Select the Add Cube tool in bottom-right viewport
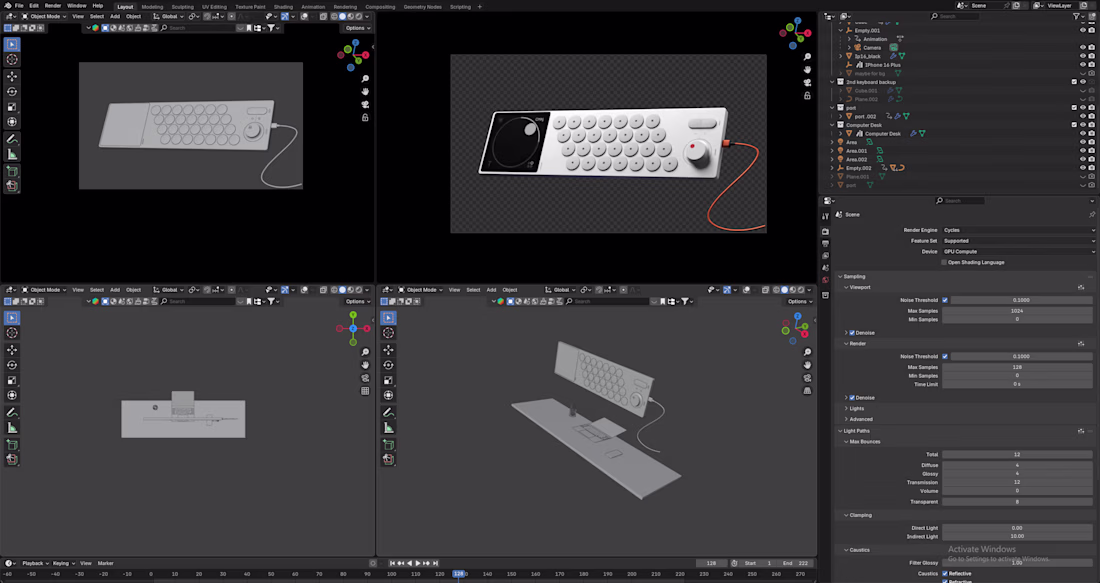This screenshot has height=583, width=1100. click(389, 445)
